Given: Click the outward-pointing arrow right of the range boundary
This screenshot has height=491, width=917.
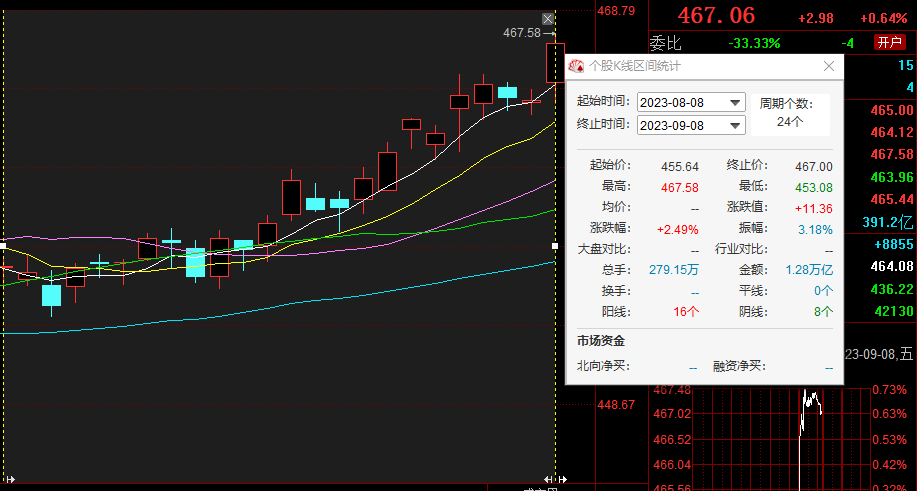Looking at the screenshot, I should coord(561,479).
